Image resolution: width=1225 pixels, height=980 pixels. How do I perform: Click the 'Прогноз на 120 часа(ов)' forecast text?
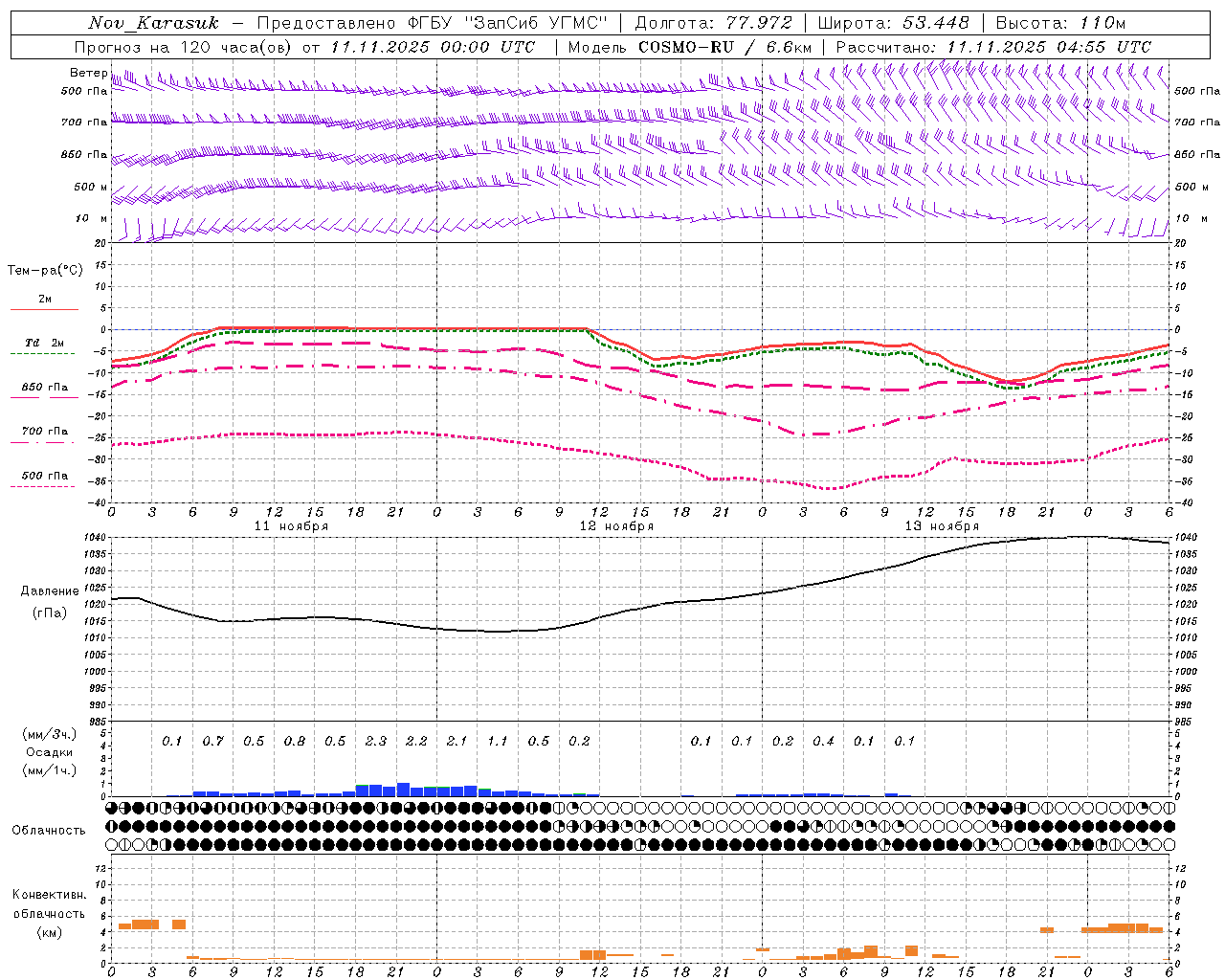pyautogui.click(x=184, y=47)
